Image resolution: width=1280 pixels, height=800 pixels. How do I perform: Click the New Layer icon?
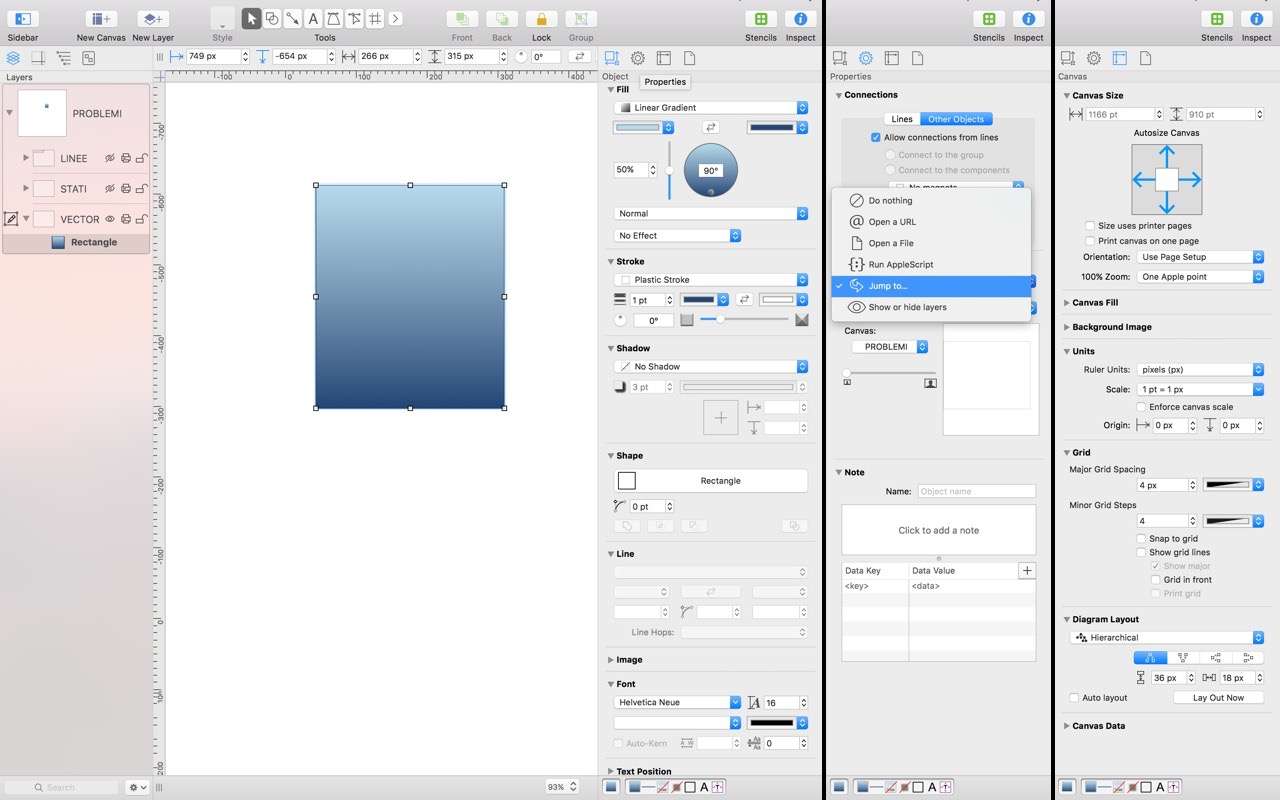point(152,19)
